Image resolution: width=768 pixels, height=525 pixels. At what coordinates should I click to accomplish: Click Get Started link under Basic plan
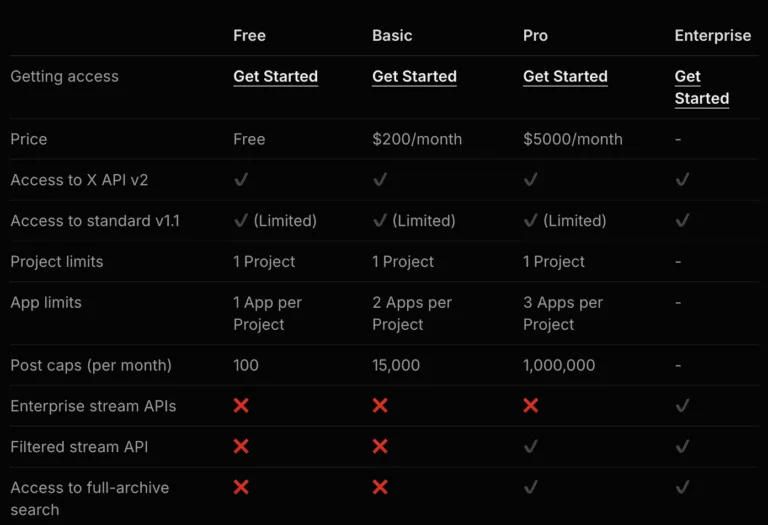click(414, 77)
